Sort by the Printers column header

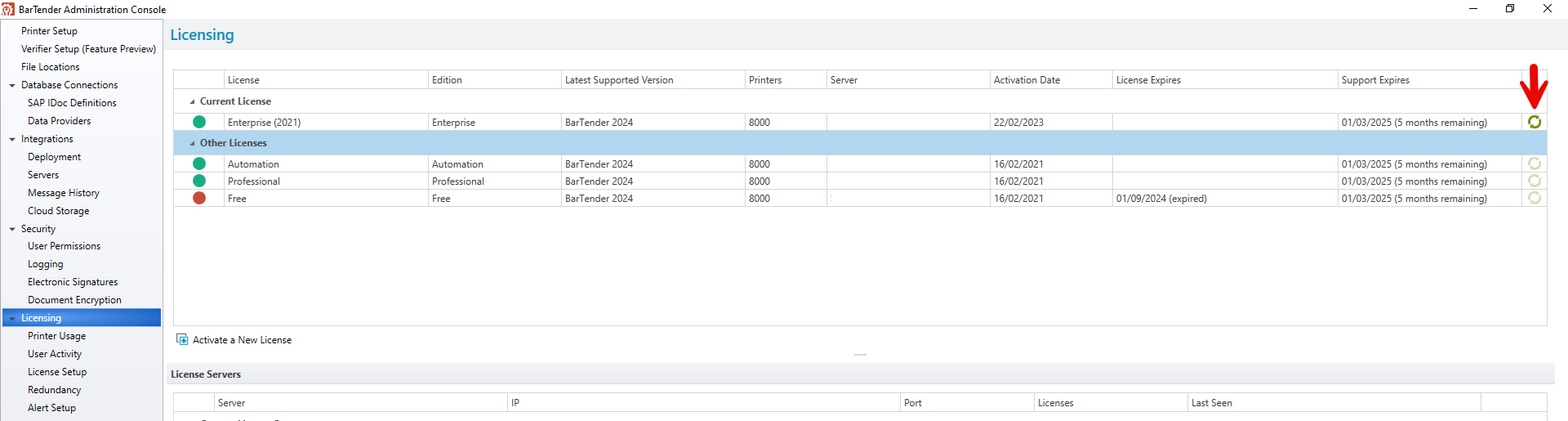[786, 80]
